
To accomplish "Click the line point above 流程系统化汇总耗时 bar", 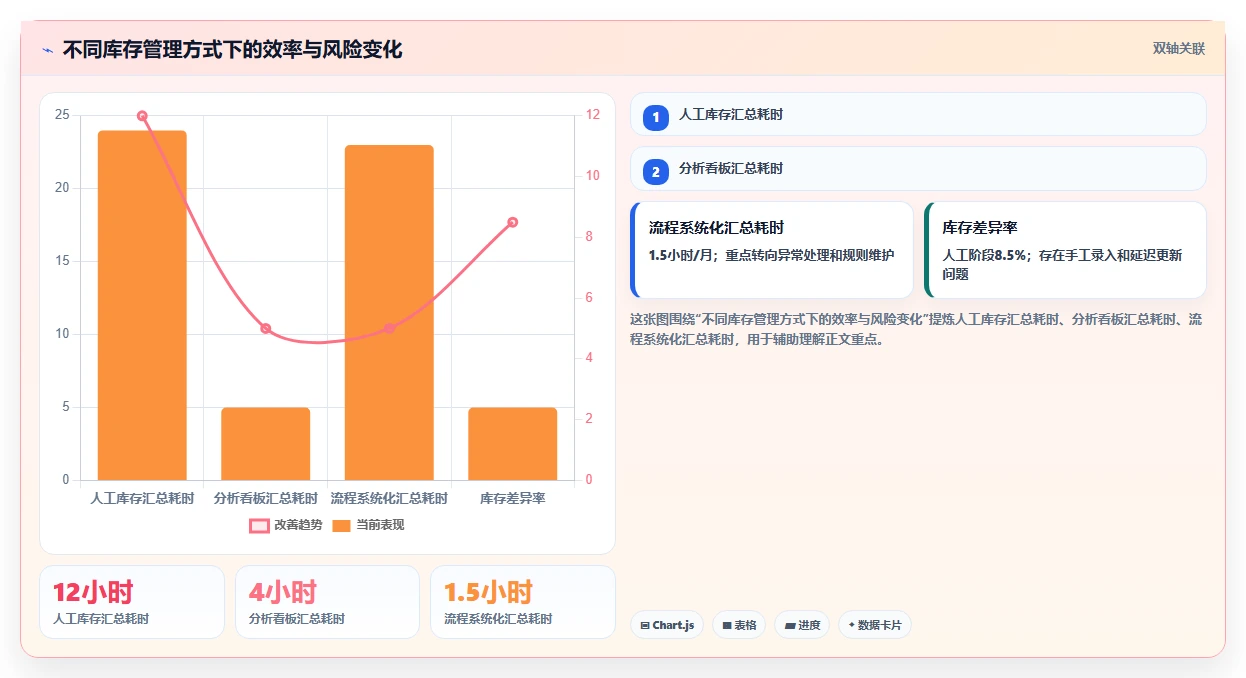I will coord(389,328).
